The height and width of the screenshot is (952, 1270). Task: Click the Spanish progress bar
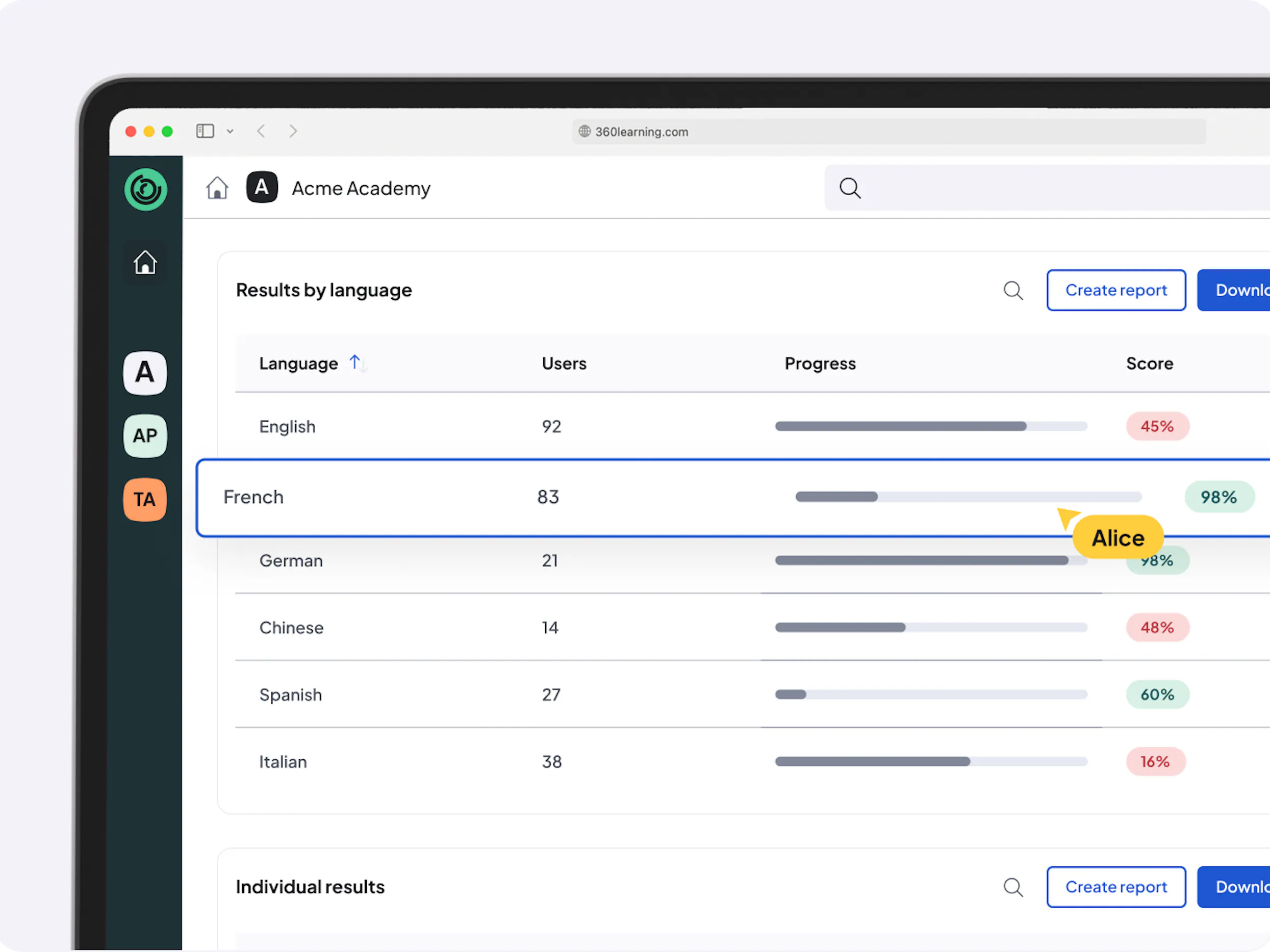(x=931, y=694)
